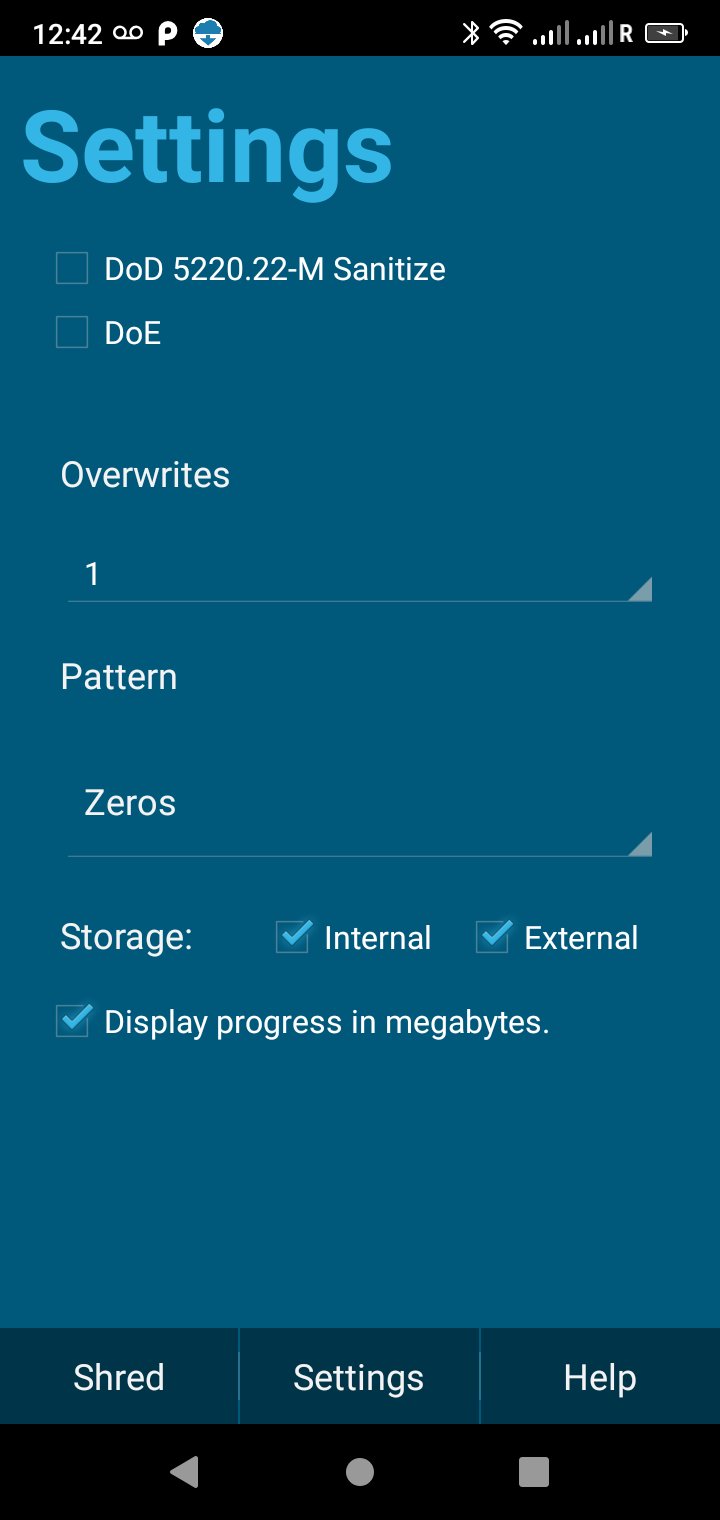
Task: Tap the Bluetooth status bar icon
Action: (470, 33)
